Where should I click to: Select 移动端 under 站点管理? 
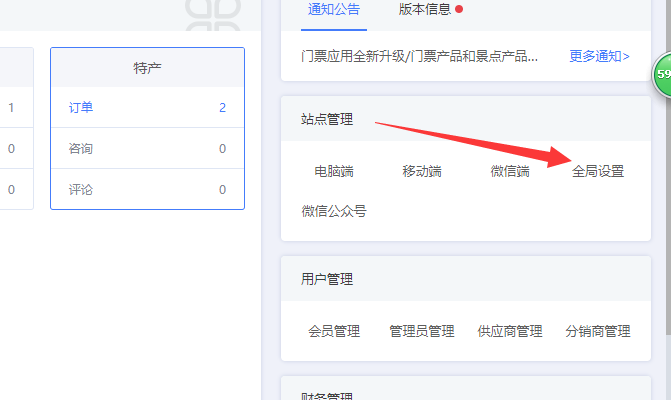(422, 171)
